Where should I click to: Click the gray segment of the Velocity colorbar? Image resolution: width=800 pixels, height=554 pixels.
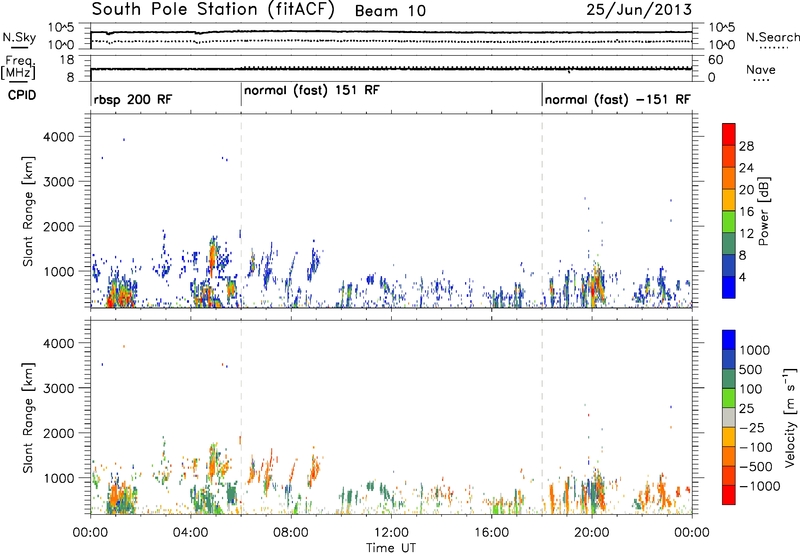[729, 417]
